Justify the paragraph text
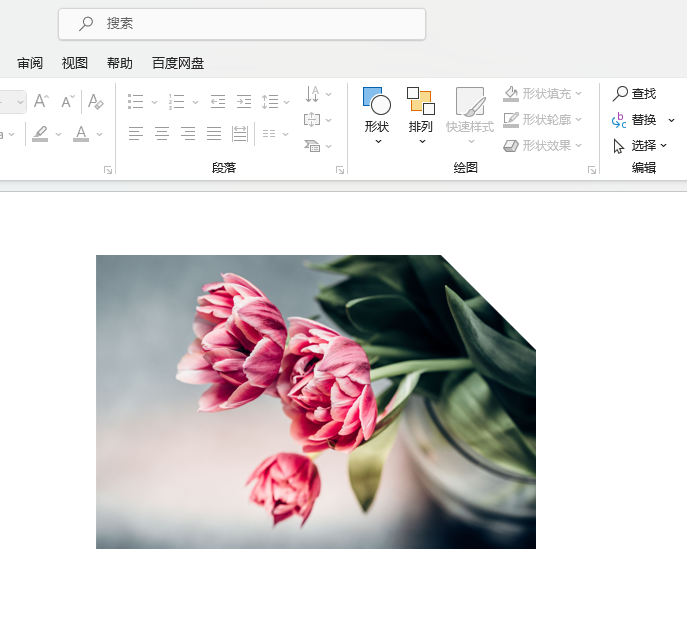 [214, 133]
